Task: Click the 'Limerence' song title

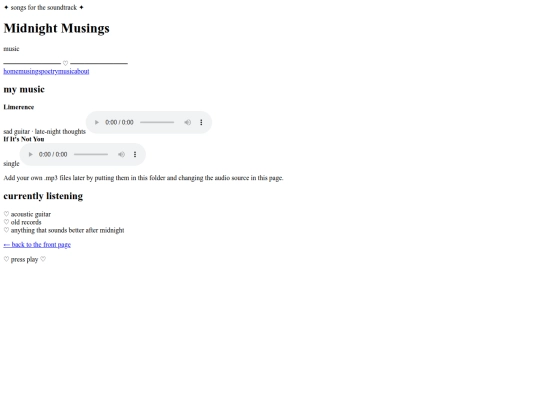Action: click(x=19, y=107)
